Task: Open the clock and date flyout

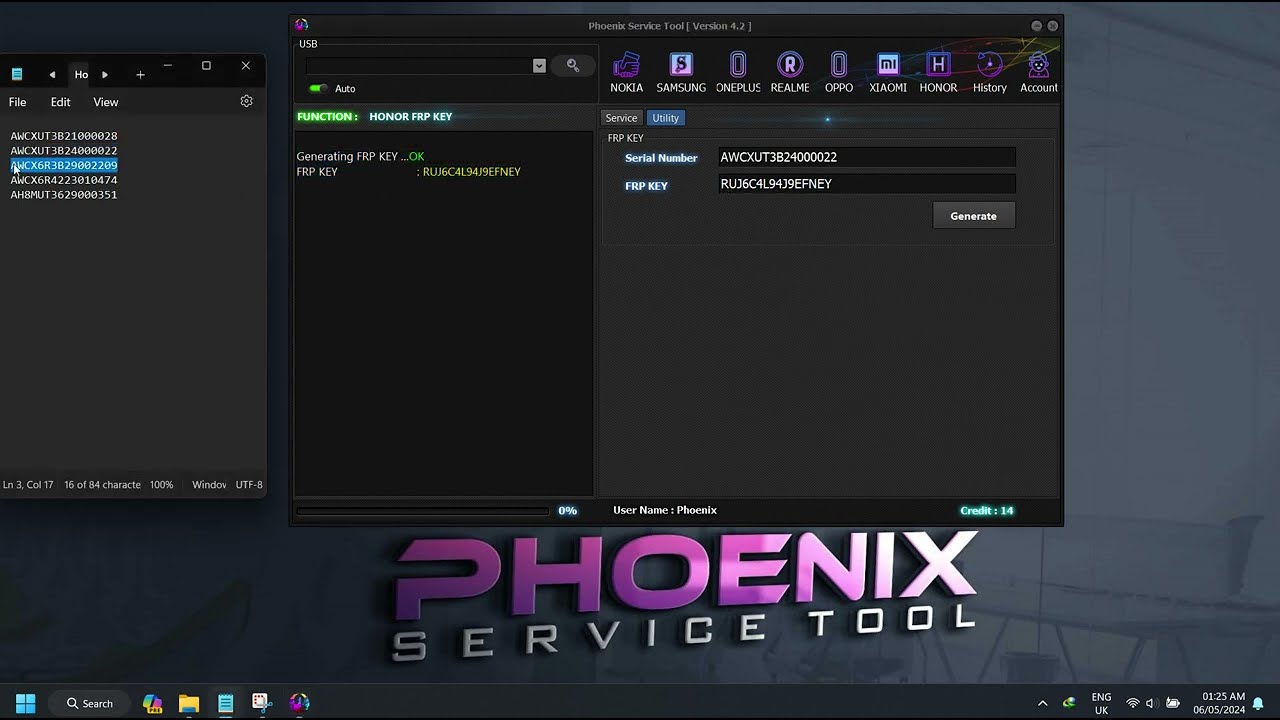Action: click(1219, 703)
